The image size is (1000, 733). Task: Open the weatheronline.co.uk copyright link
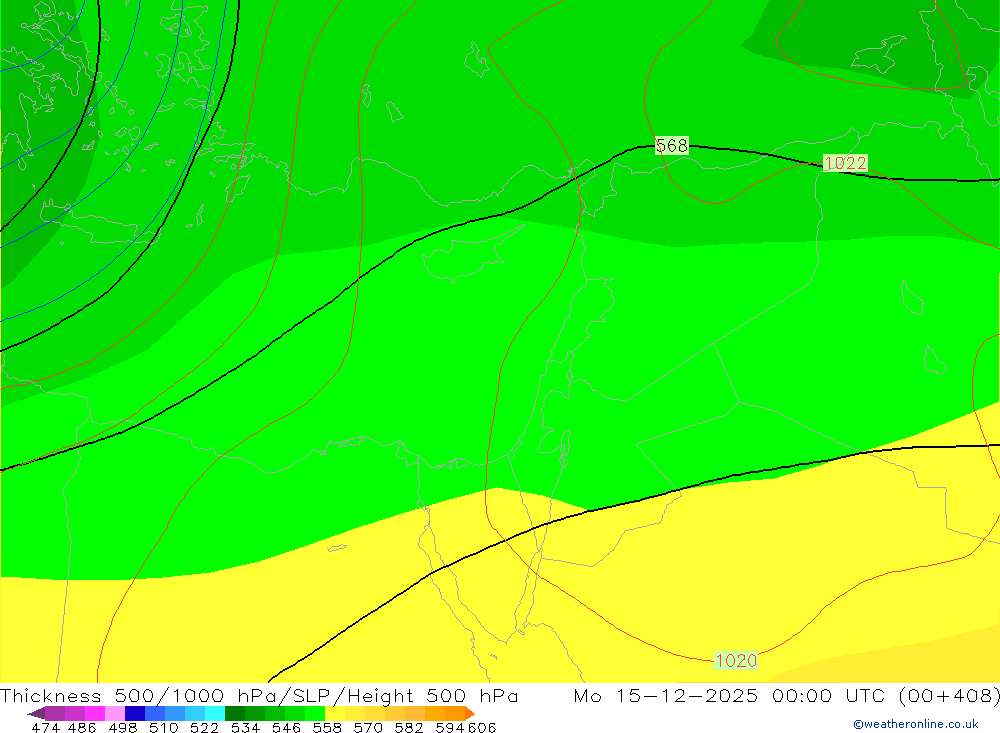coord(915,724)
